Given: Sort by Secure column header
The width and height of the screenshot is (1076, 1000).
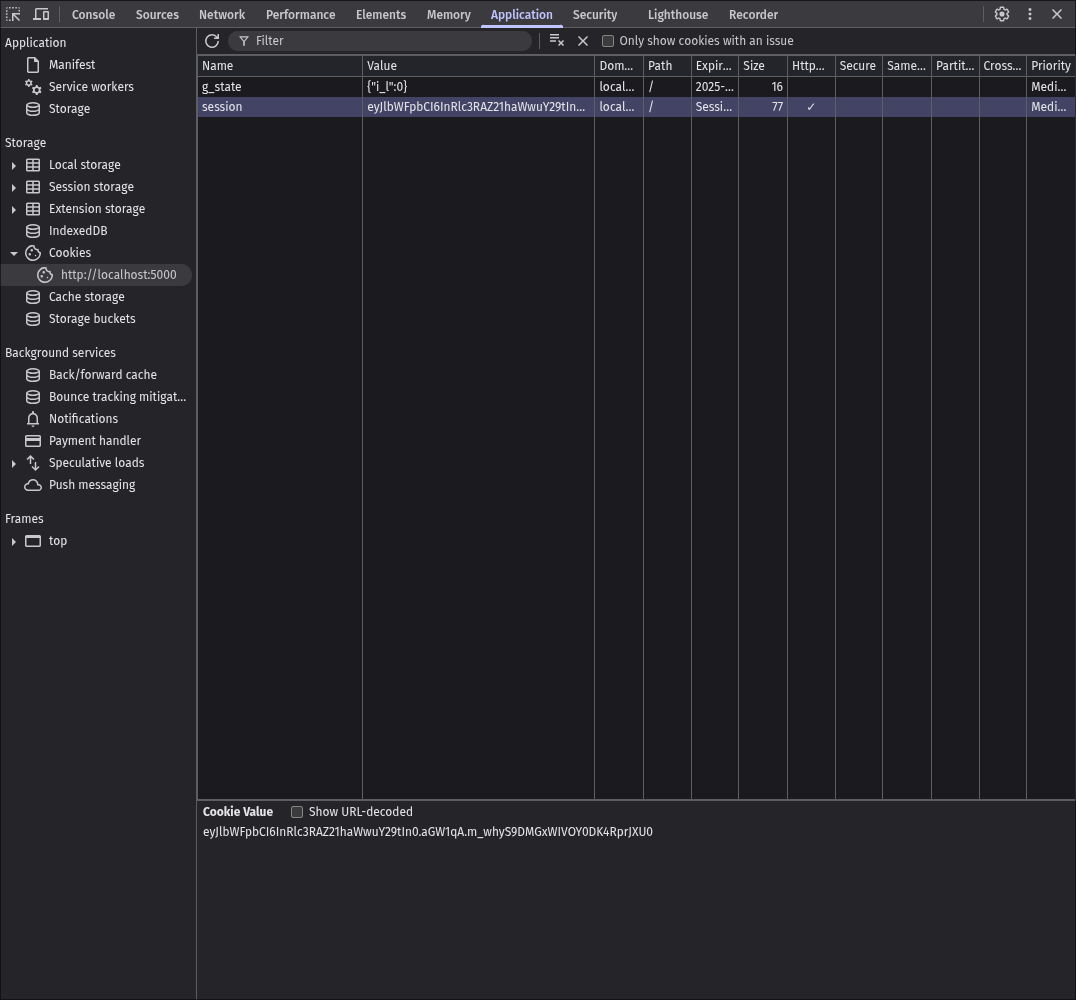Looking at the screenshot, I should [x=858, y=66].
